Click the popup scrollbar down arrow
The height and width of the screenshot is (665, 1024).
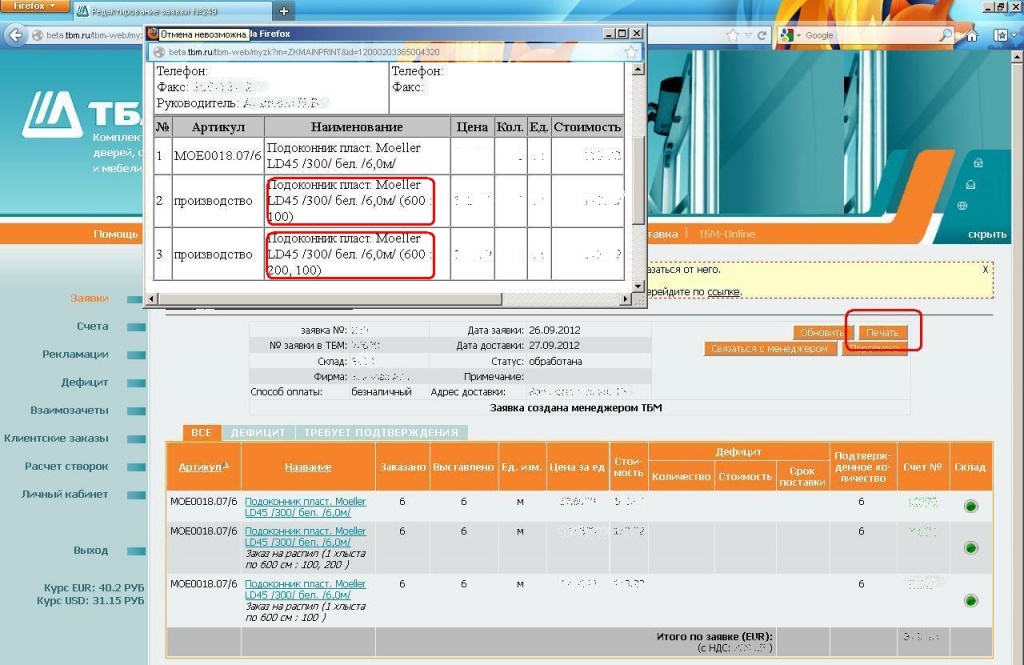pyautogui.click(x=638, y=285)
